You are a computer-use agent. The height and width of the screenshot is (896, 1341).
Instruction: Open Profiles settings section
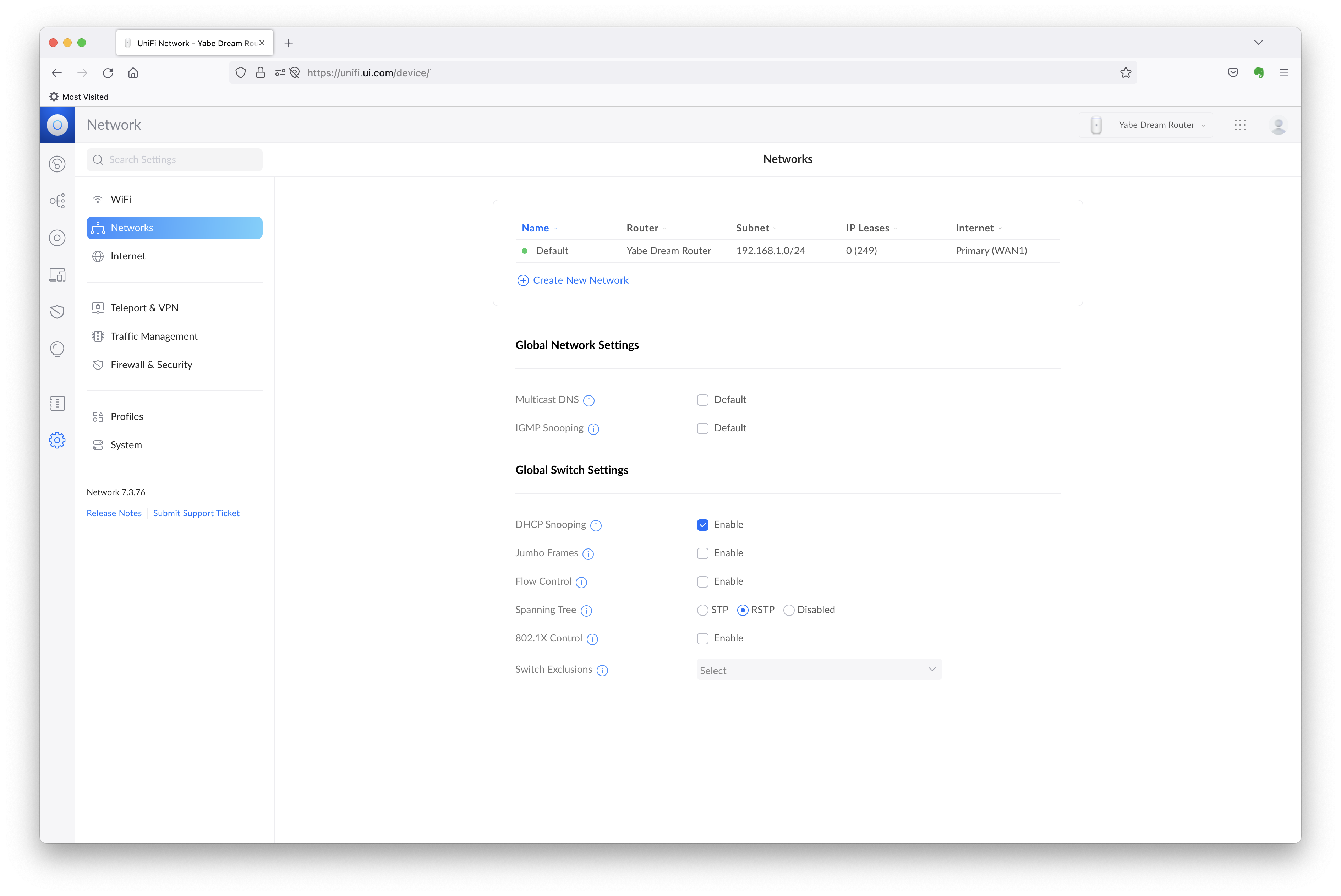point(174,416)
